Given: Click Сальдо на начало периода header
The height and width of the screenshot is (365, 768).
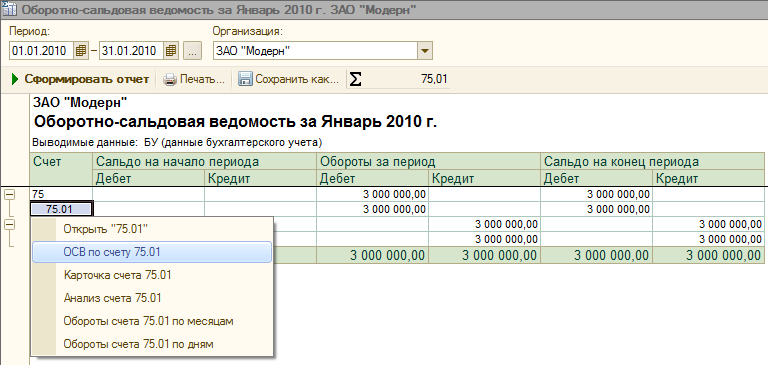Looking at the screenshot, I should click(204, 162).
